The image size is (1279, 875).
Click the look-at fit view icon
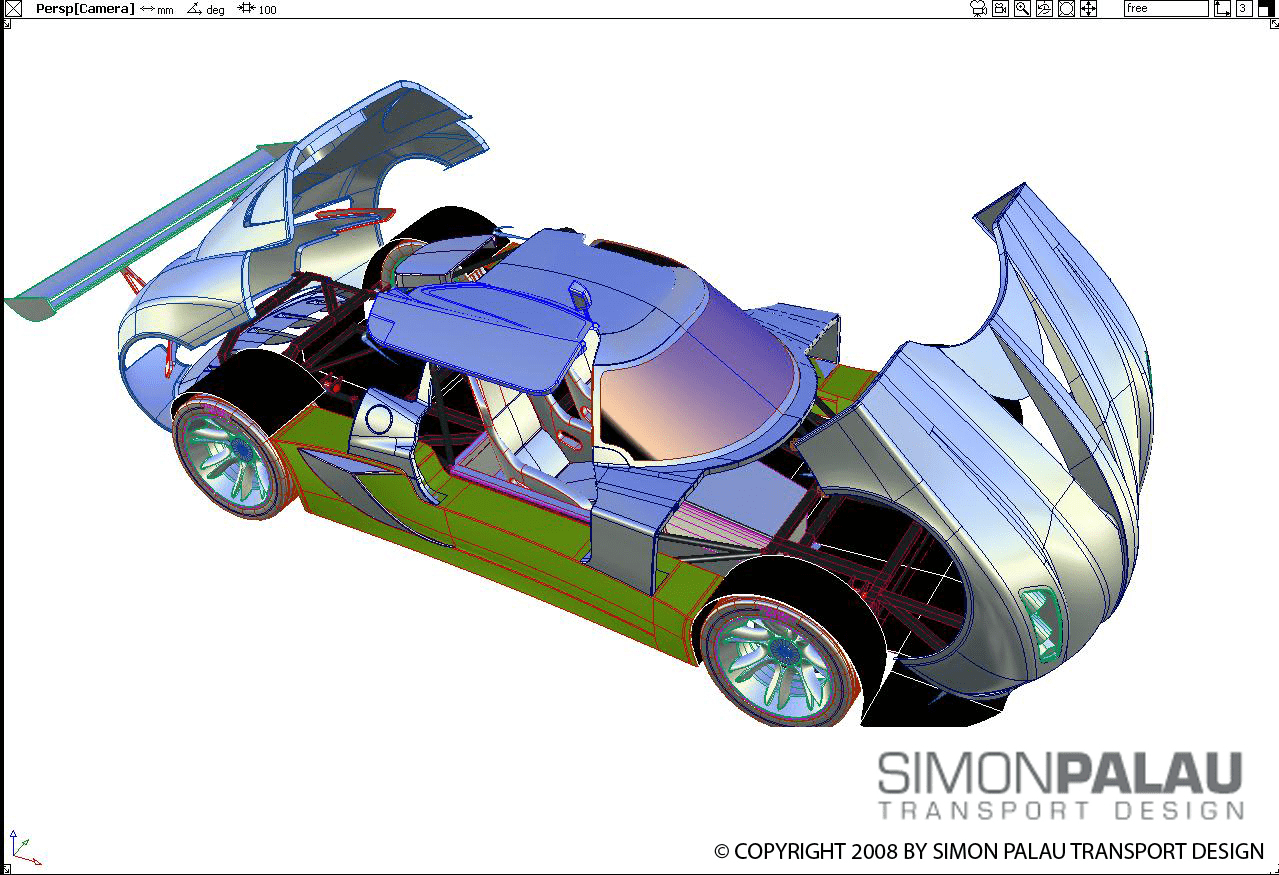(1066, 9)
